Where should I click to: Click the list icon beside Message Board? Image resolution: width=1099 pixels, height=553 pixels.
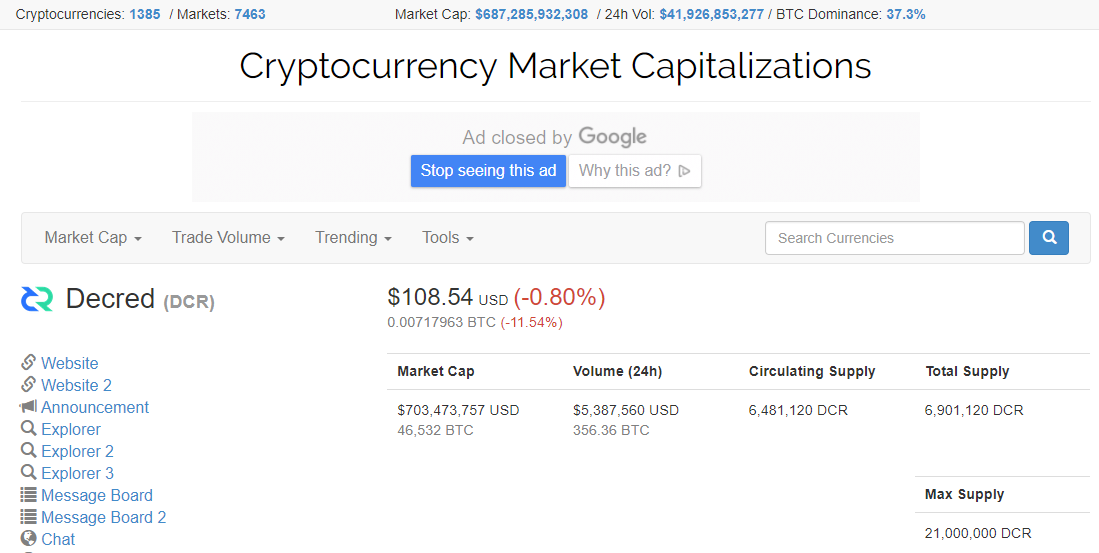pyautogui.click(x=28, y=495)
